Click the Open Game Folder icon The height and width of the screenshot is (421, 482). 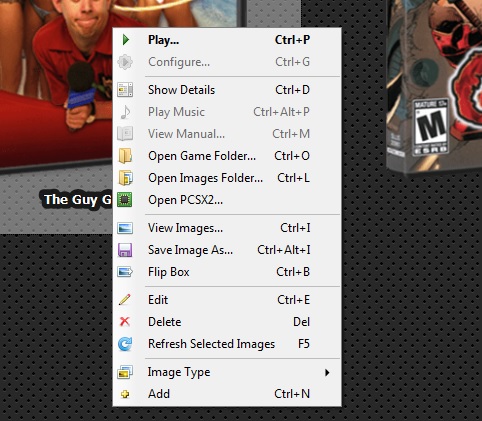coord(125,156)
